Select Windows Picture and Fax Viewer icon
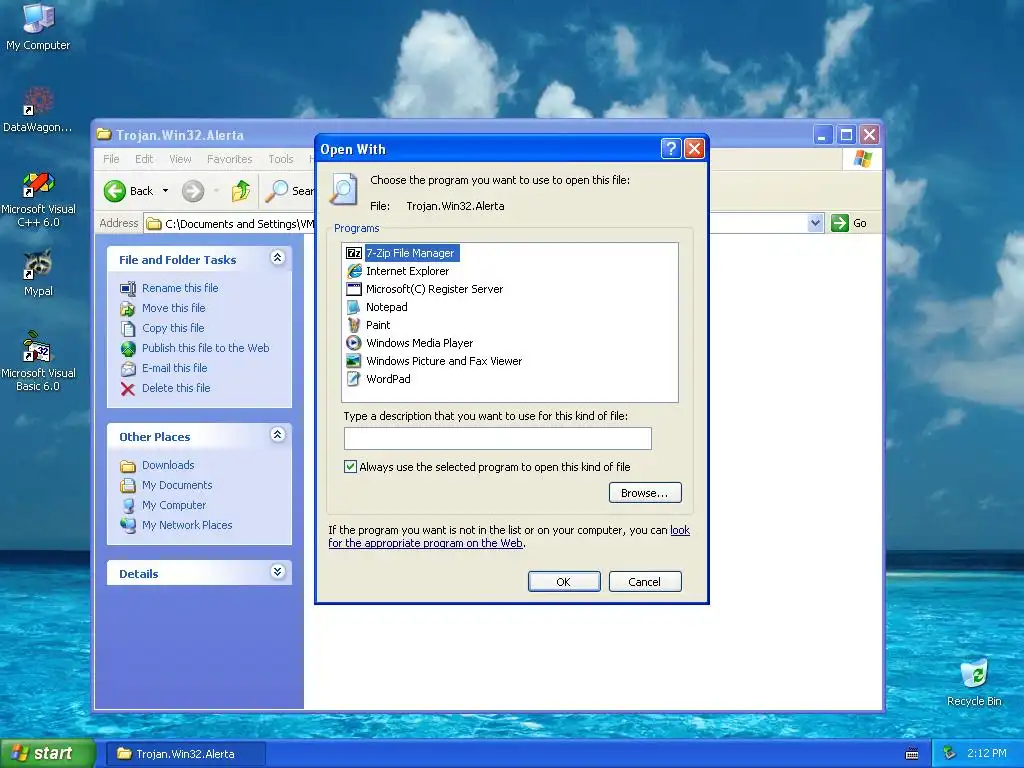The height and width of the screenshot is (768, 1024). [x=354, y=360]
